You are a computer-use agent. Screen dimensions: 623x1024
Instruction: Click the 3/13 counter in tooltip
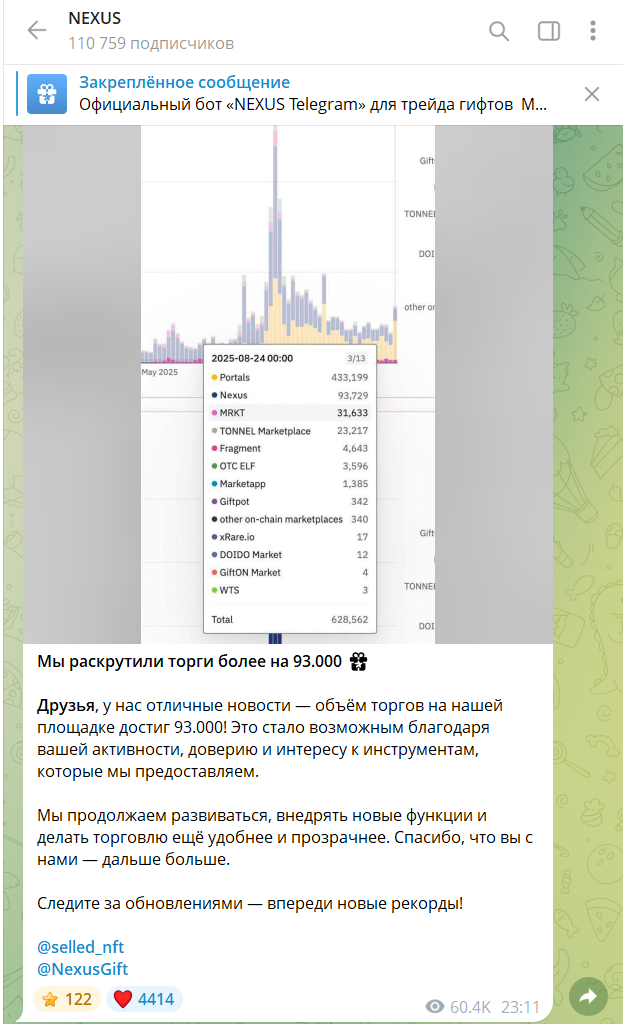(x=356, y=358)
